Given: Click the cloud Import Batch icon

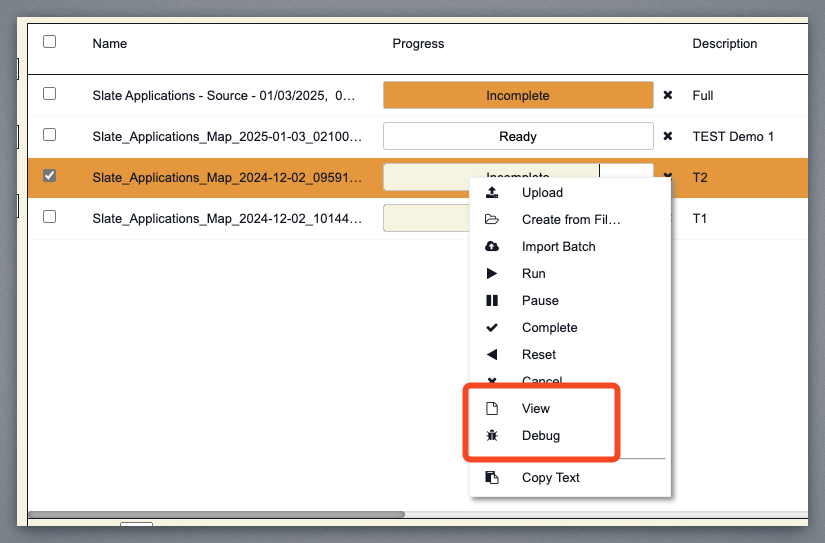Looking at the screenshot, I should [491, 247].
